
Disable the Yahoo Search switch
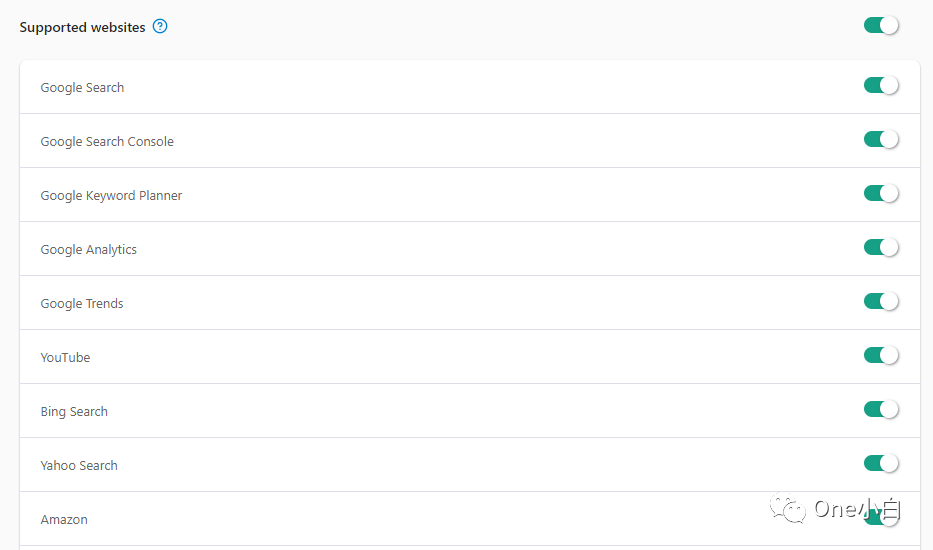pos(881,463)
